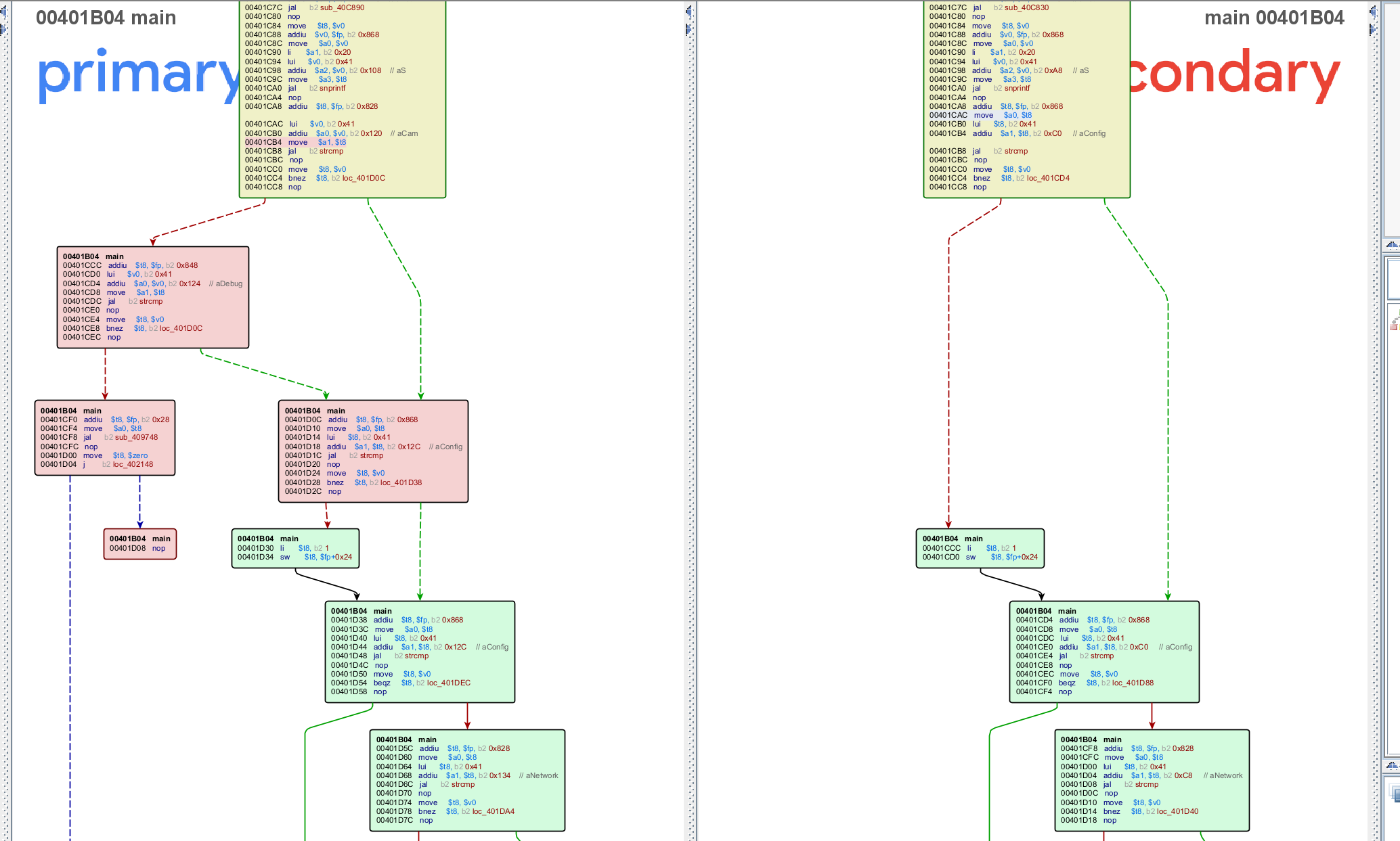
Task: Select secondary green aNetwork node at 00401CF8
Action: coord(1152,779)
